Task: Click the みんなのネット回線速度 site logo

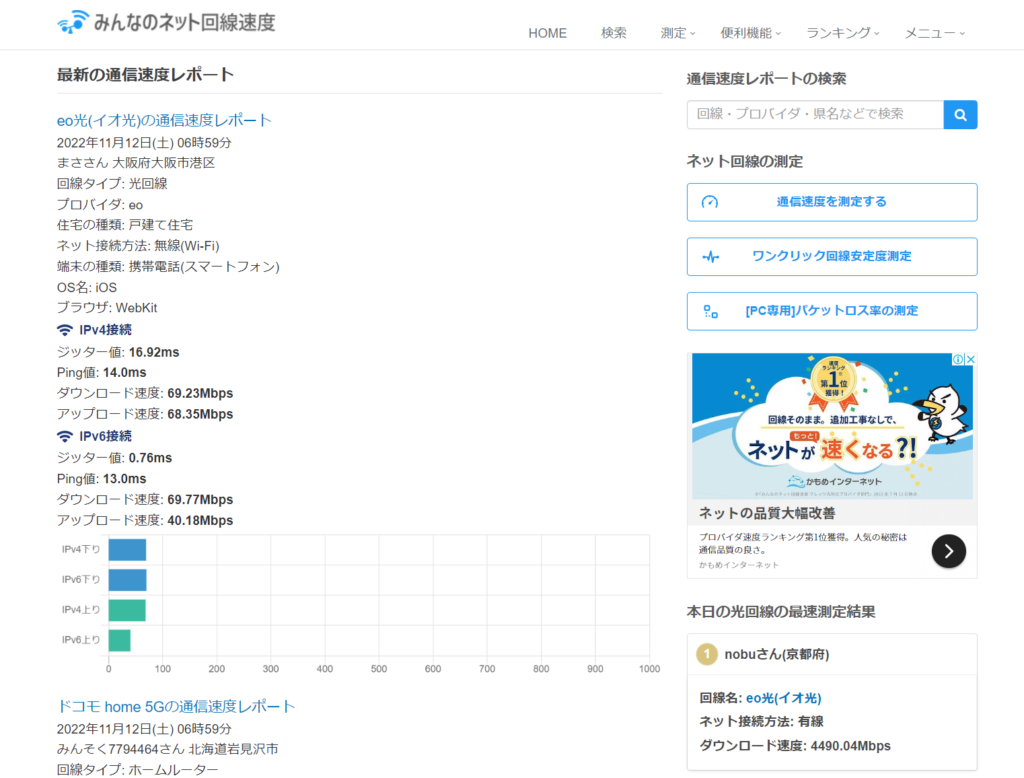Action: [166, 22]
